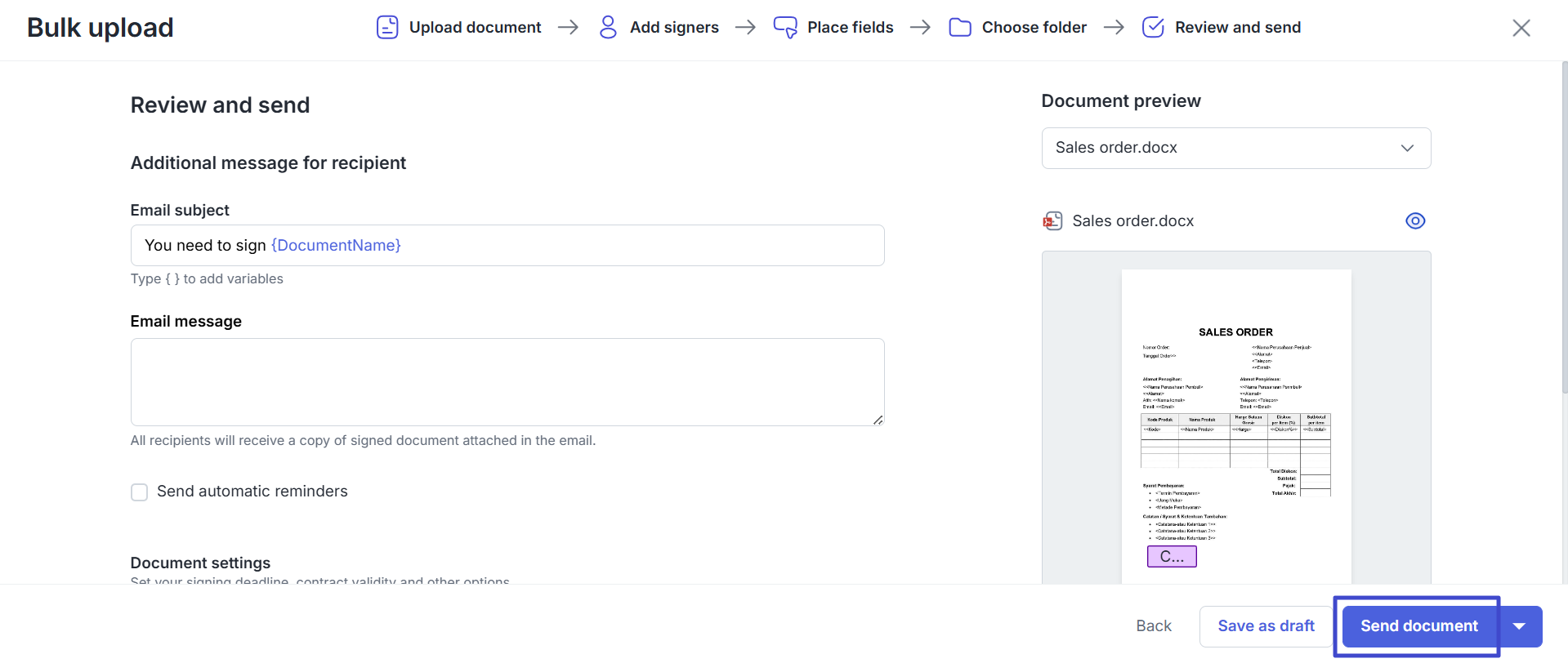The image size is (1568, 663).
Task: Click the Add signers person icon
Action: click(608, 27)
